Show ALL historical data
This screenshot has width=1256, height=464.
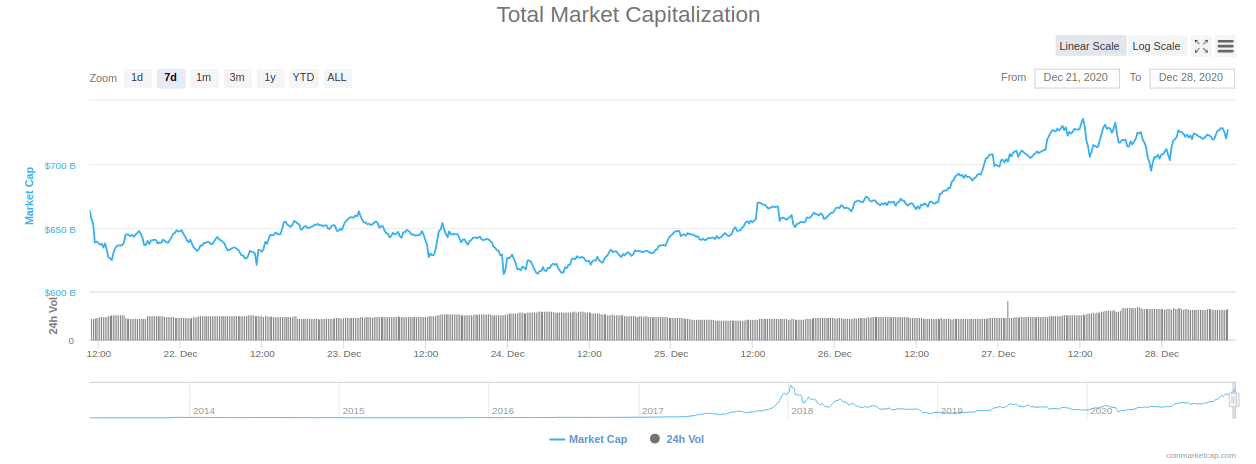[x=337, y=78]
